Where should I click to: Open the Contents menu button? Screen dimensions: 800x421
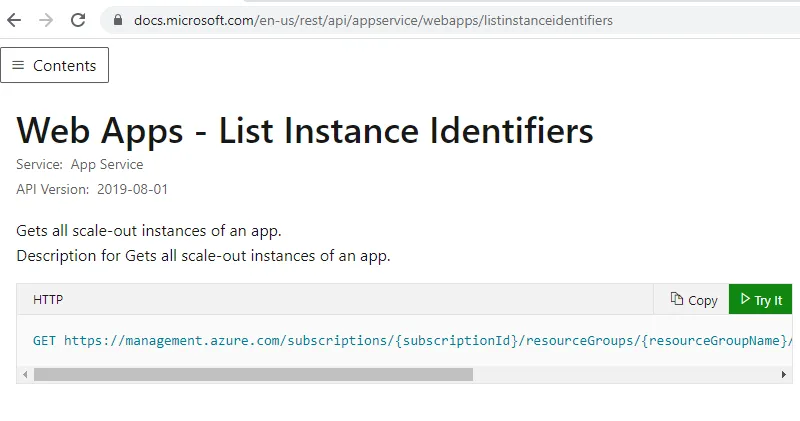point(55,65)
